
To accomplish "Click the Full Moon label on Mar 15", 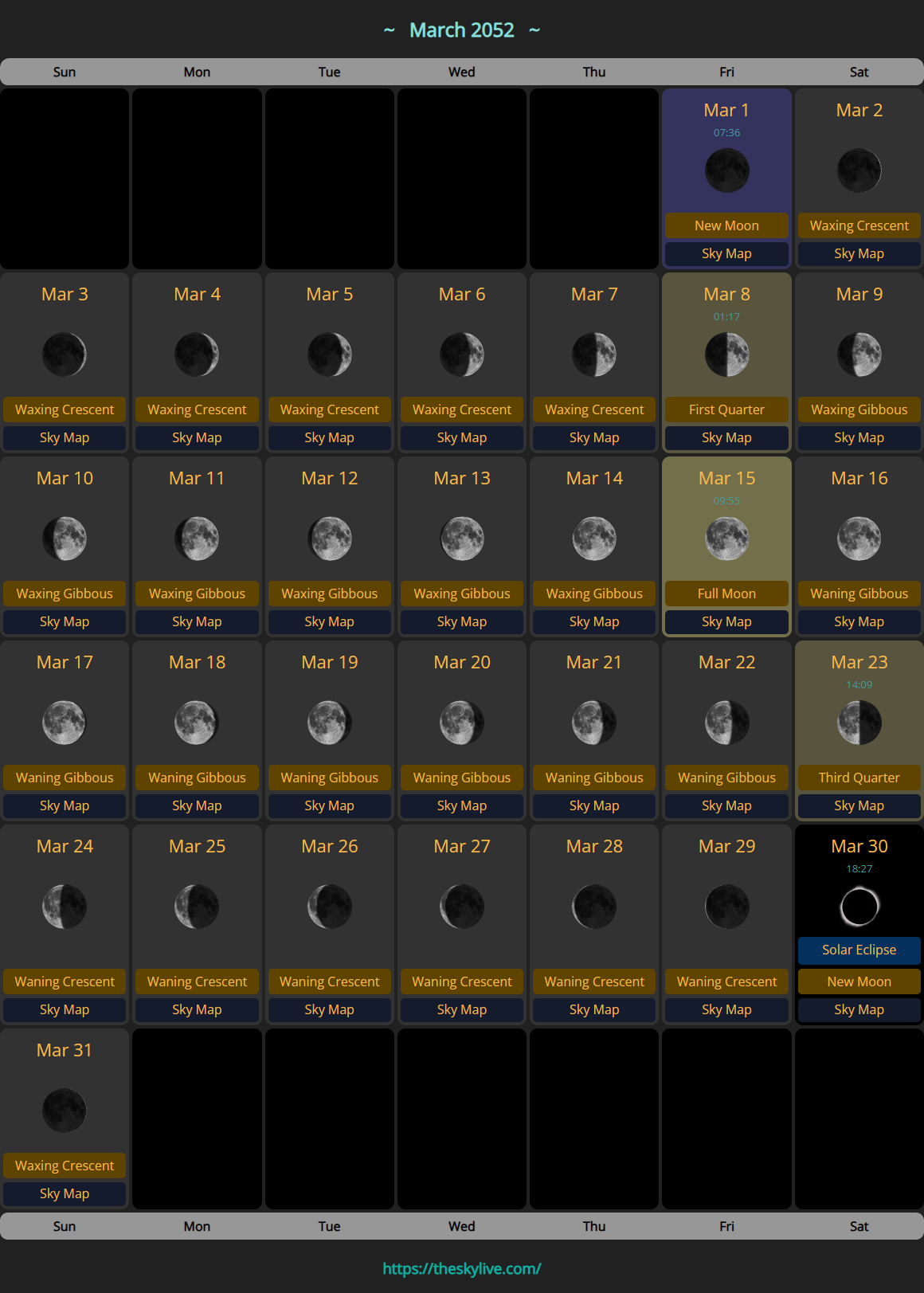I will point(726,594).
